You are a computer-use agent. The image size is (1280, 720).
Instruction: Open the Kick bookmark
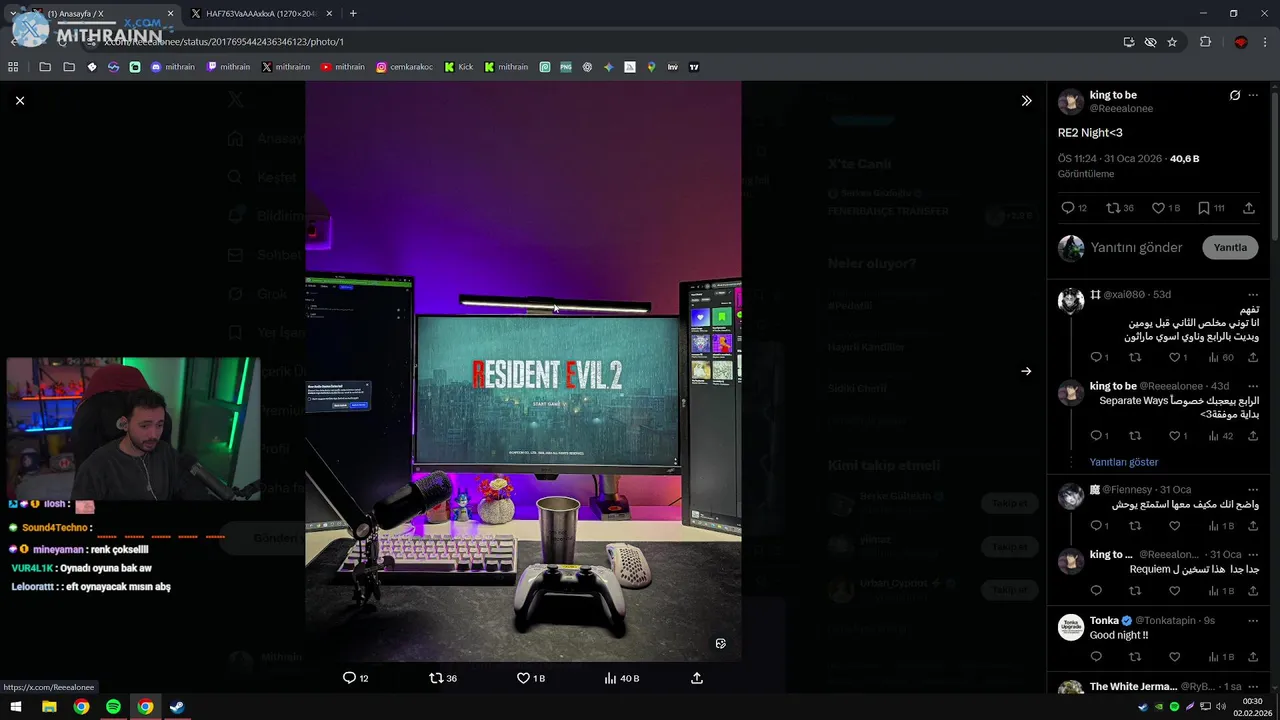click(458, 67)
